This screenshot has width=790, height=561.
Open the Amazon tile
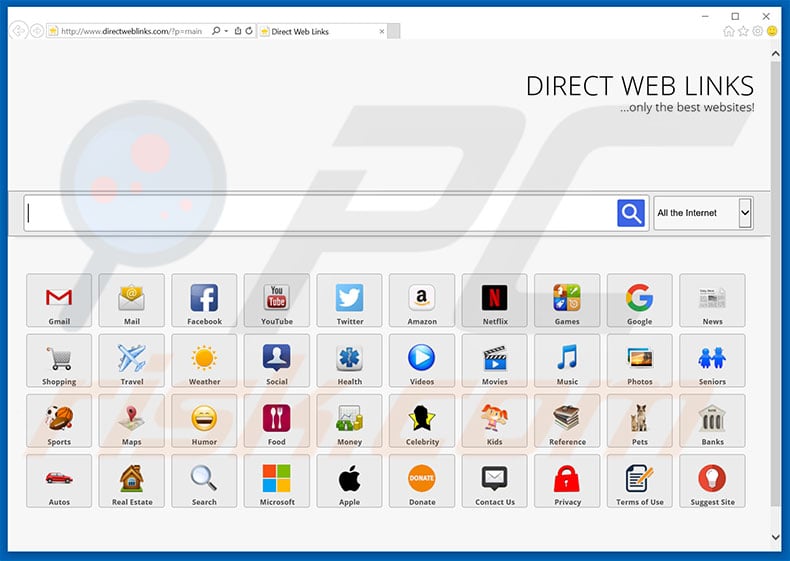pyautogui.click(x=422, y=300)
